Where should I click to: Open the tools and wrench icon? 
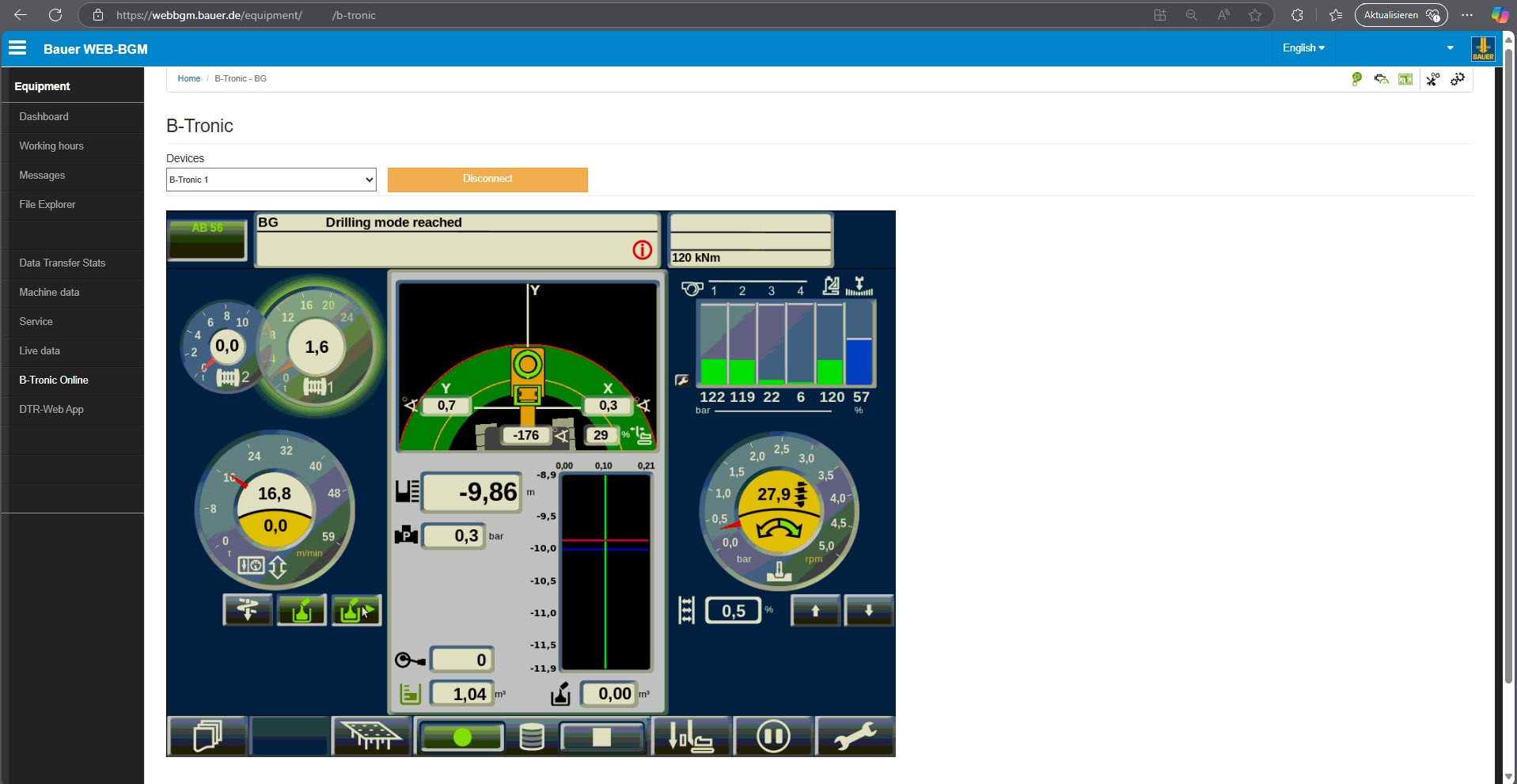point(1433,79)
